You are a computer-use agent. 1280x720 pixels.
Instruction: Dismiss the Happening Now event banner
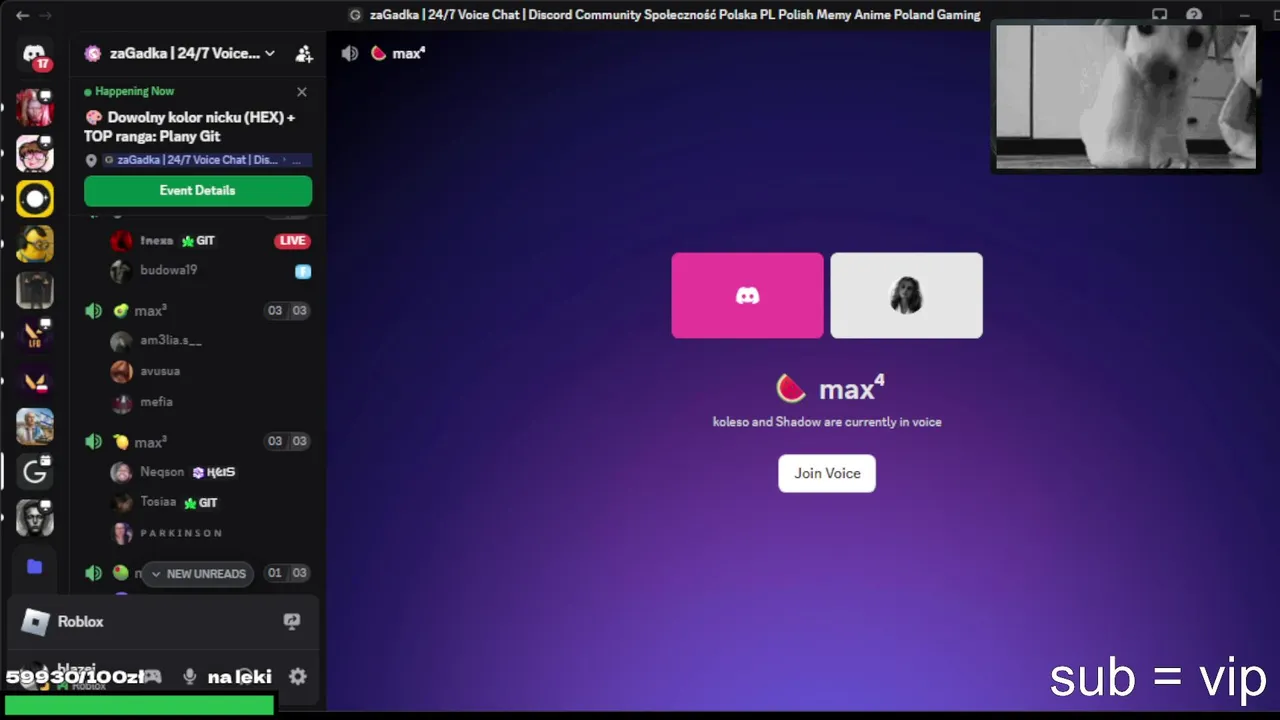(302, 92)
